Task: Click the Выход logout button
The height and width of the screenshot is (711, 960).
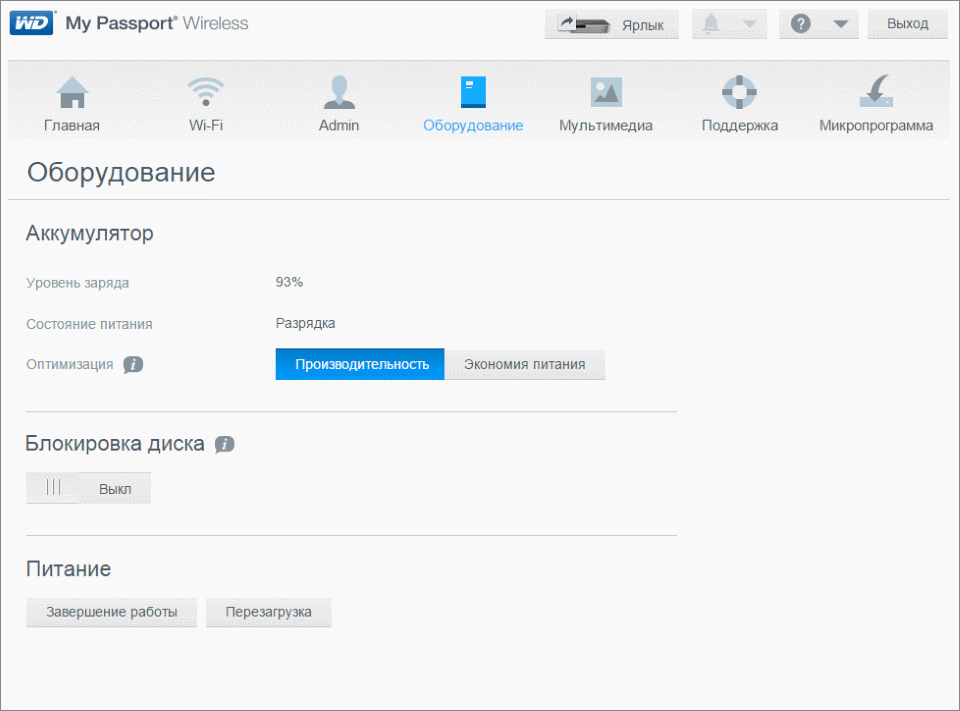Action: click(x=908, y=24)
